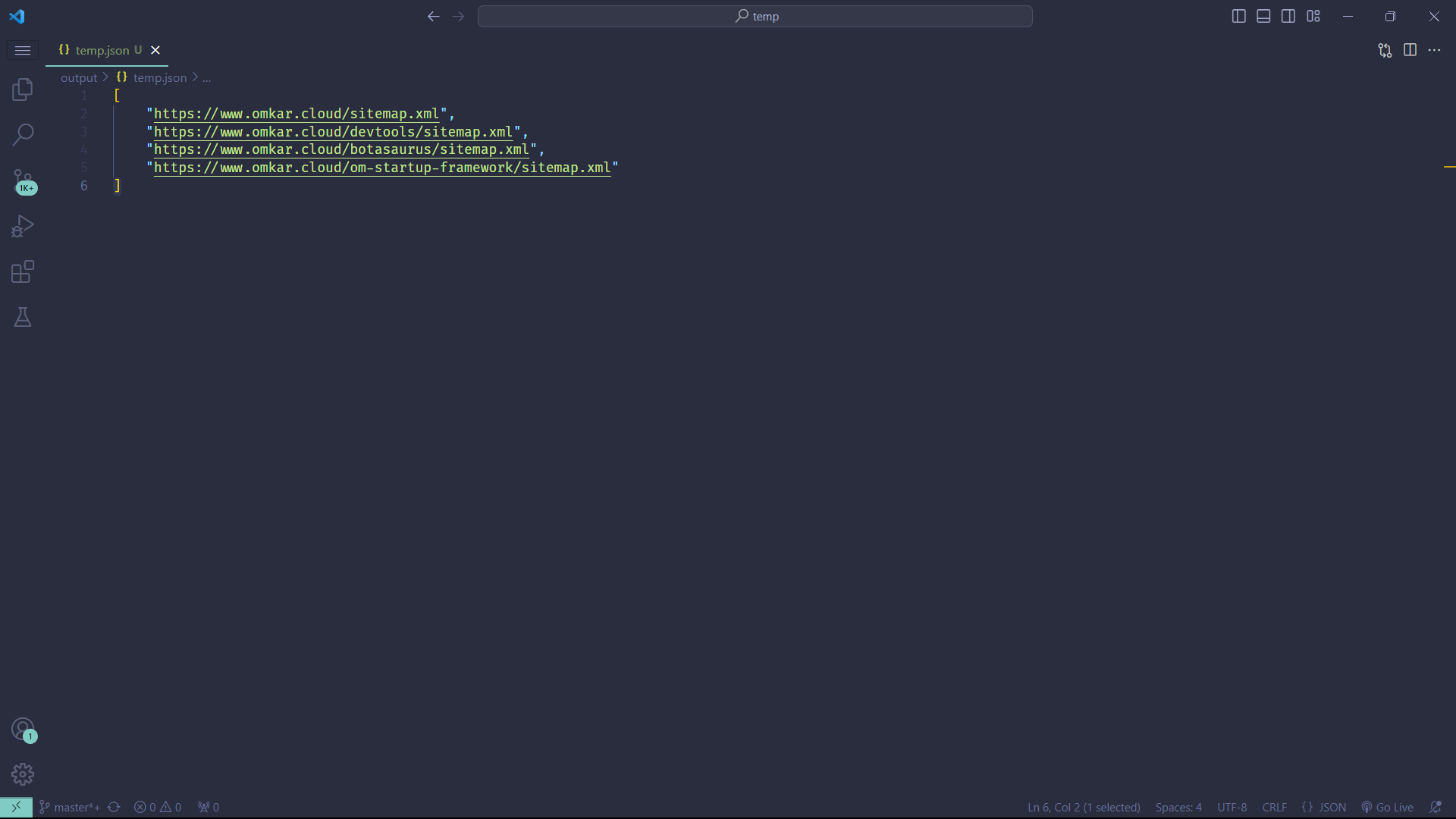
Task: Open the Manage settings gear
Action: coord(23,774)
